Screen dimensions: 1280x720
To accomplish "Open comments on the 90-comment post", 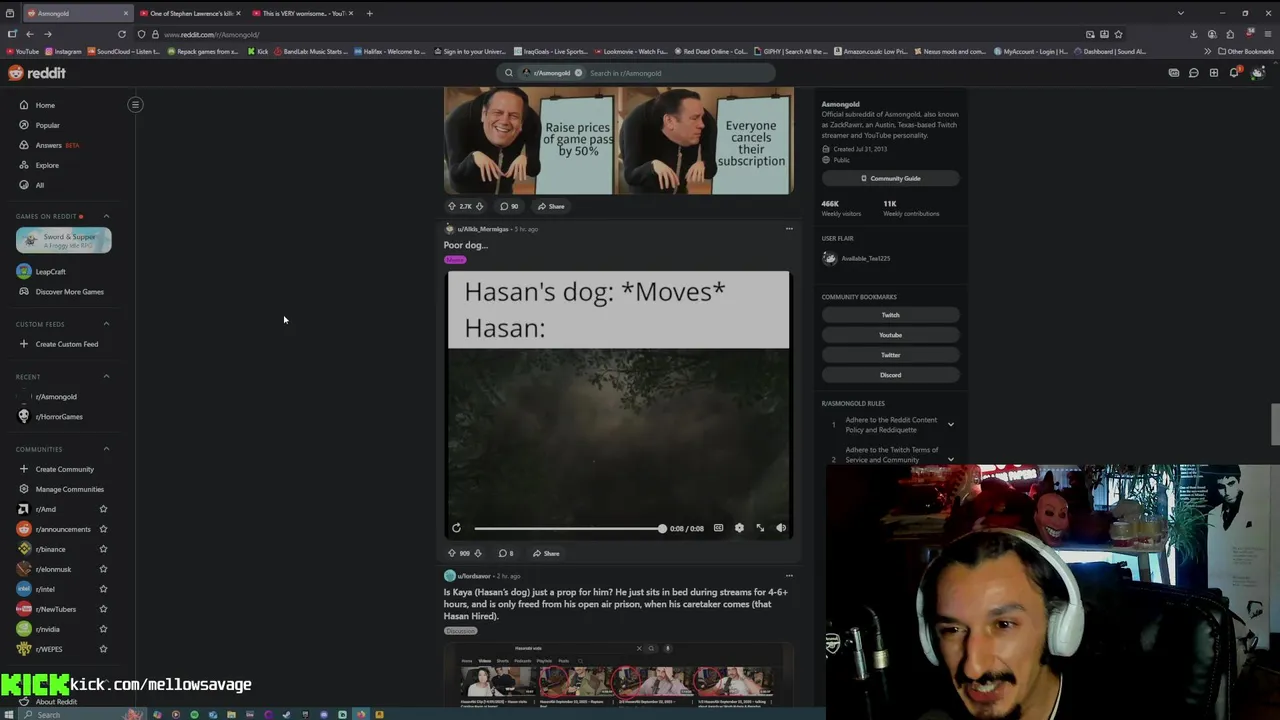I will 509,206.
